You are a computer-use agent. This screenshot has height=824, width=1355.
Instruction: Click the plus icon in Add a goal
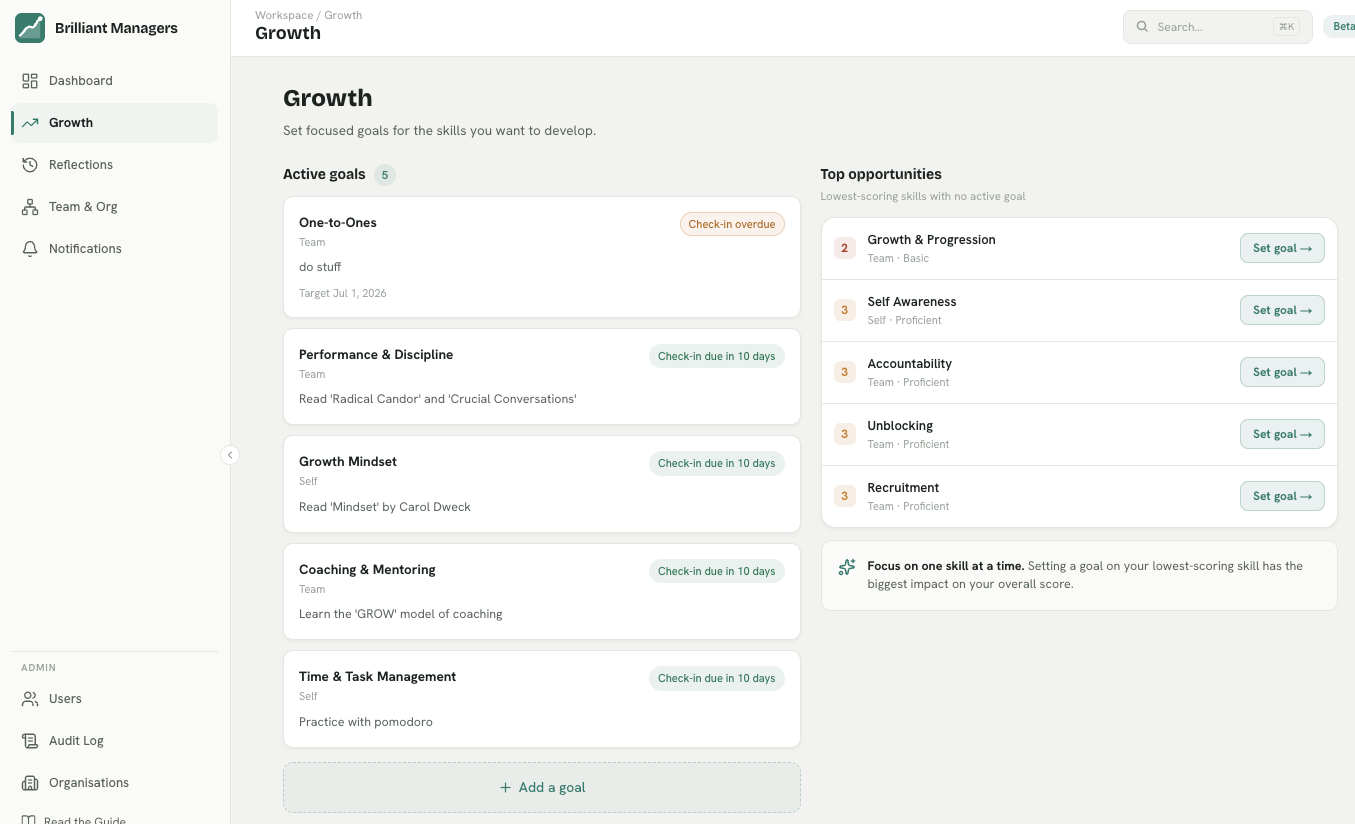coord(505,788)
